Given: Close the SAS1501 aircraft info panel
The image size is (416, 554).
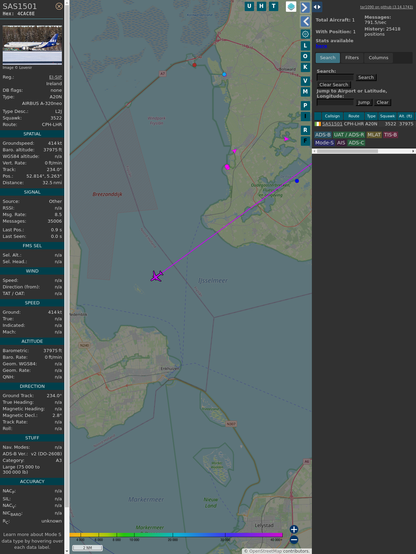Looking at the screenshot, I should pos(59,6).
